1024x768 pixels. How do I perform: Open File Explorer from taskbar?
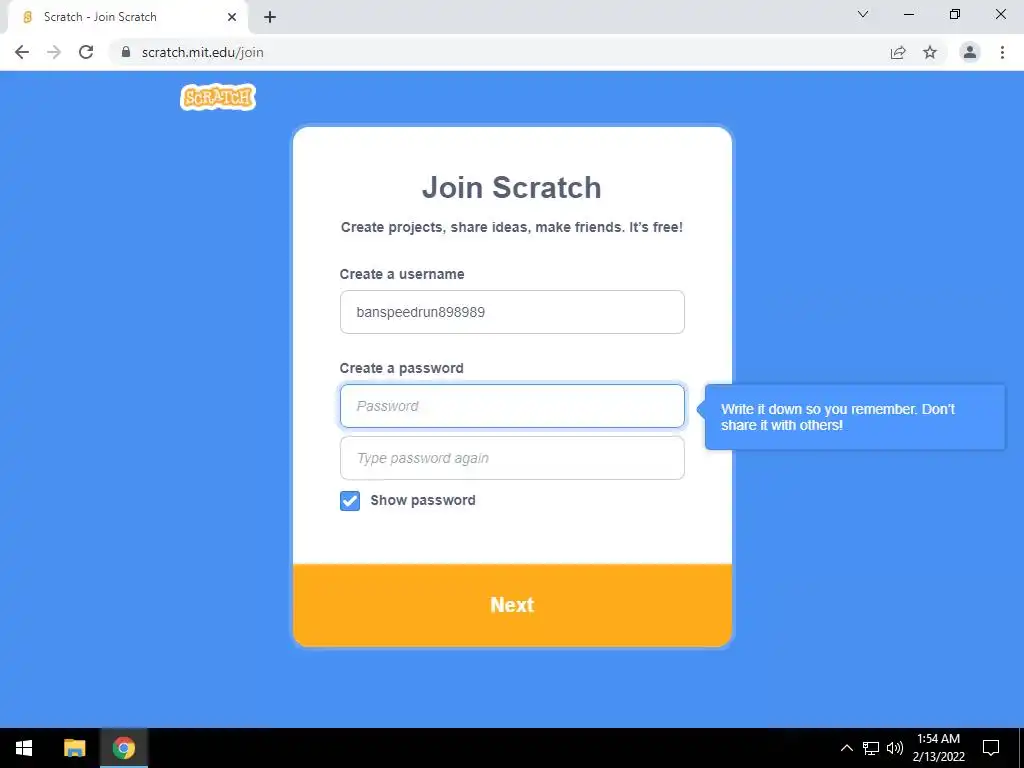[74, 748]
